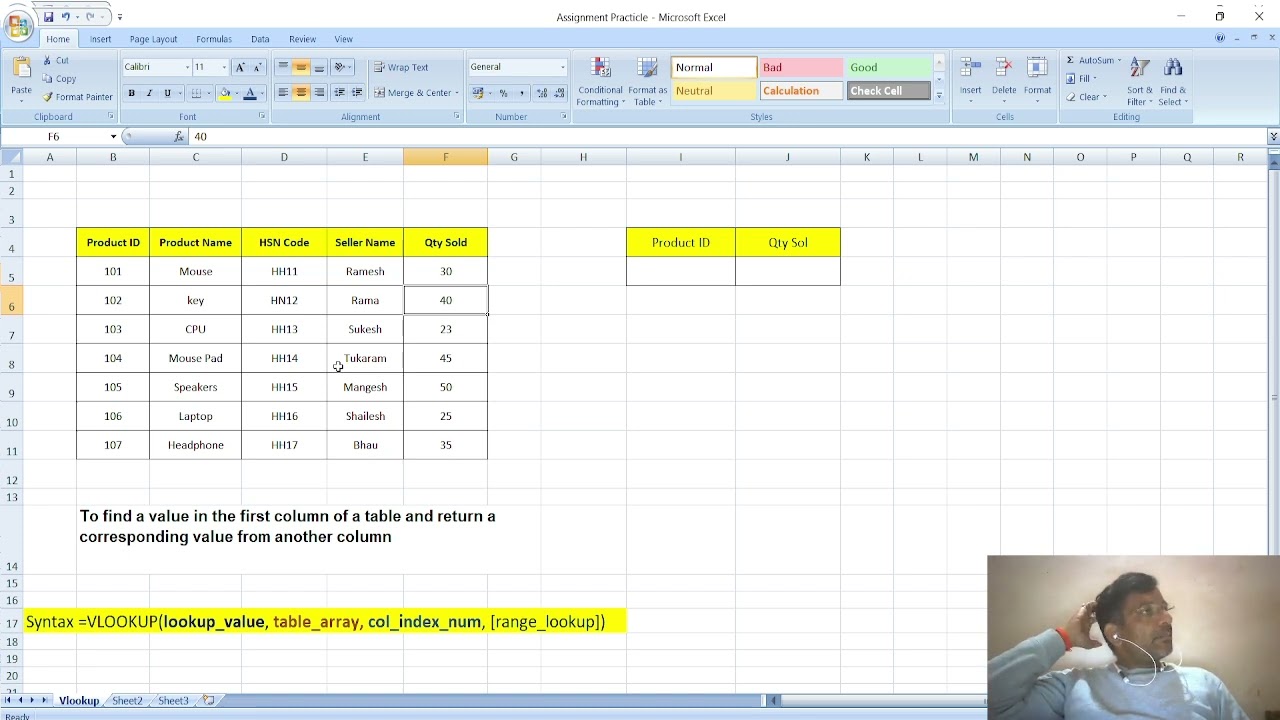Open the font size 11 dropdown

[x=224, y=67]
